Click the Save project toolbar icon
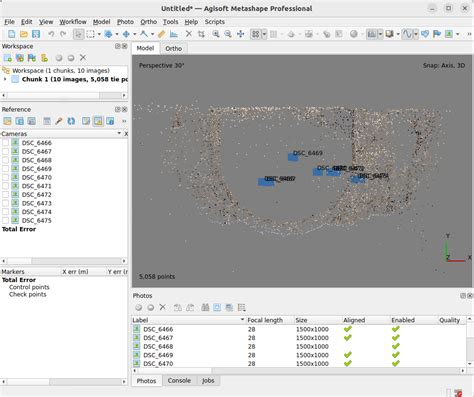The height and width of the screenshot is (397, 474). click(36, 34)
